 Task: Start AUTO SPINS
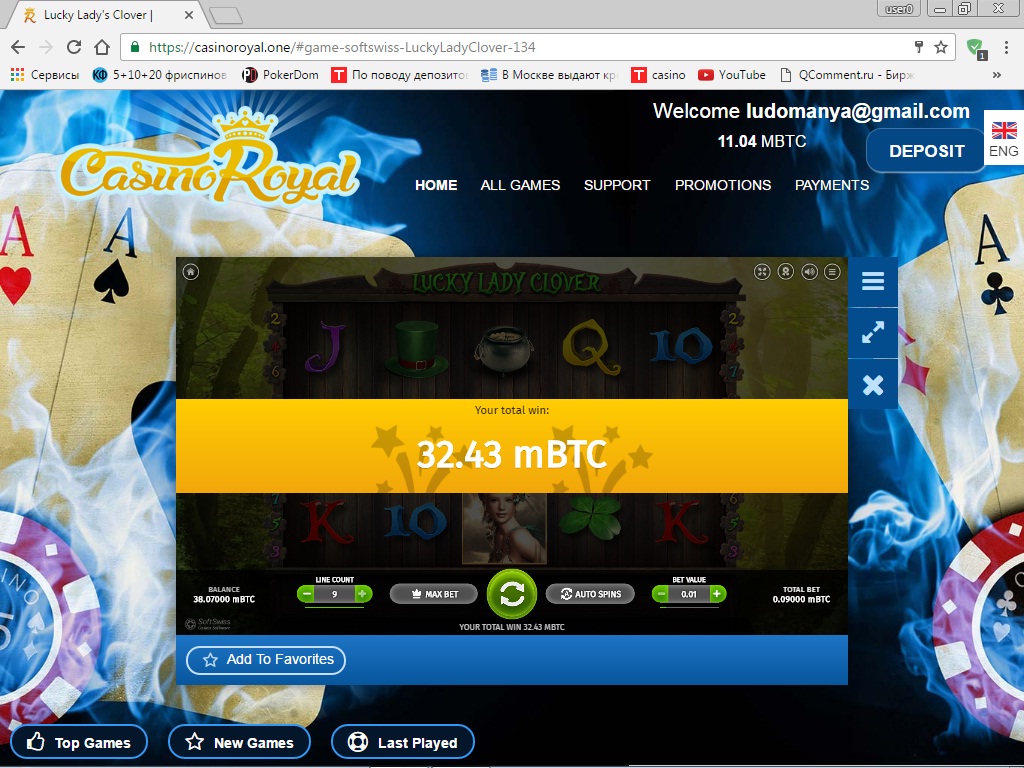click(590, 594)
